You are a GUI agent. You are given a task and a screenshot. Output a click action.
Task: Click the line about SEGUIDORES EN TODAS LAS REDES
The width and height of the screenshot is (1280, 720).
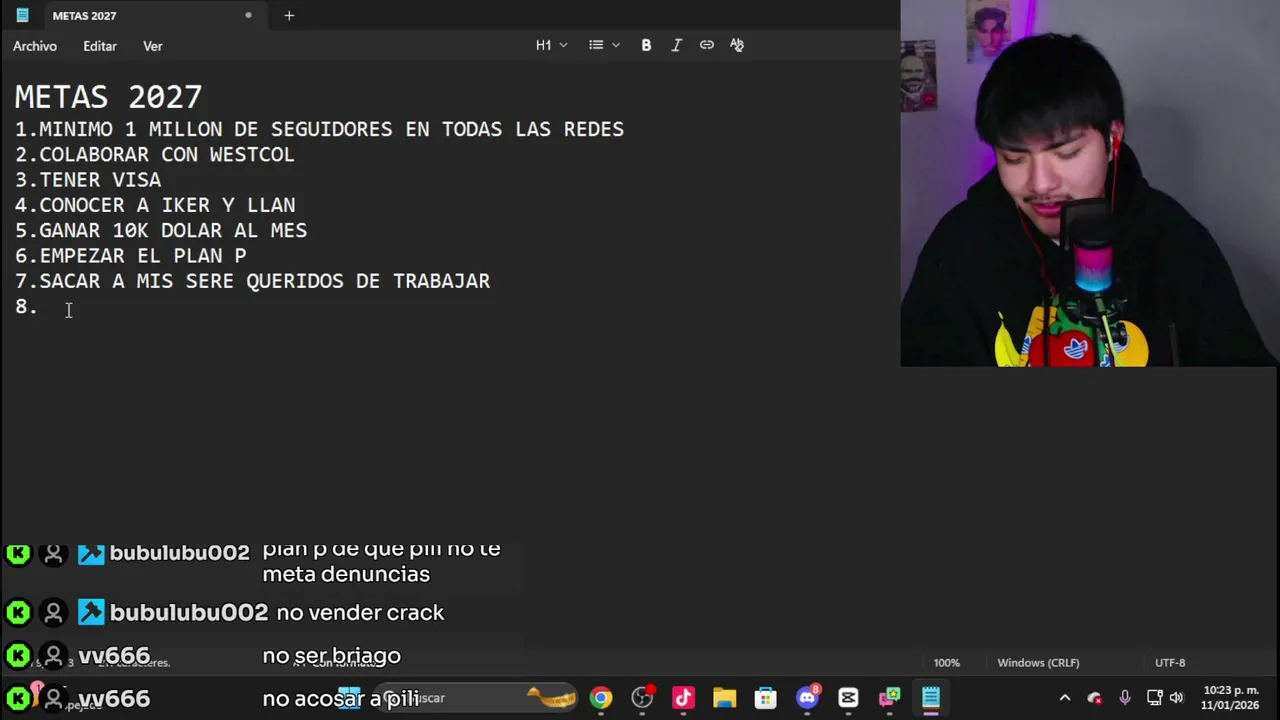[319, 129]
